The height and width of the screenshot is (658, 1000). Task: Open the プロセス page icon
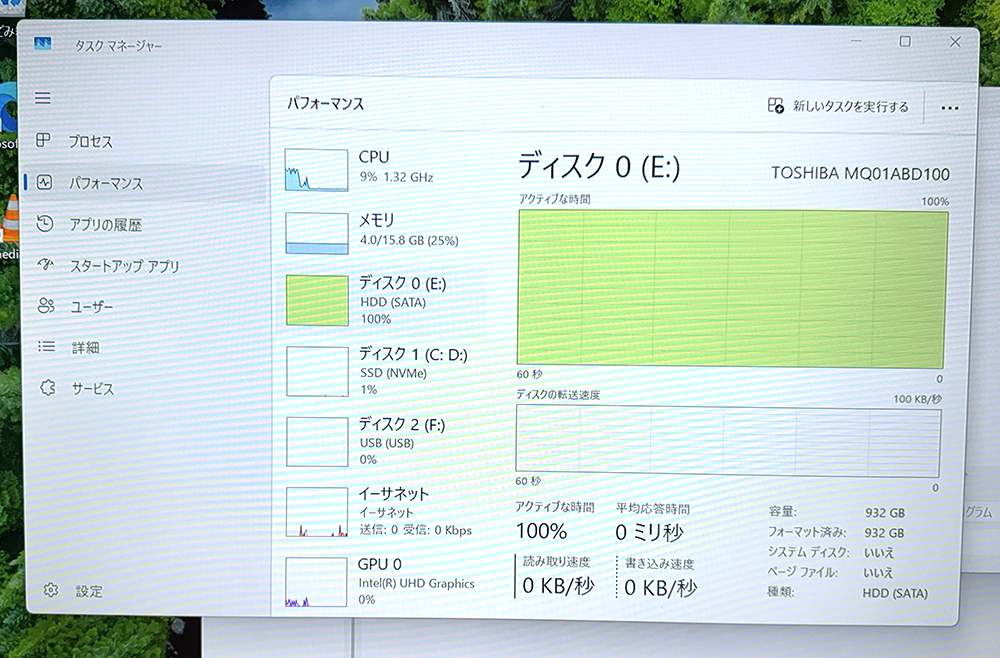[x=45, y=141]
